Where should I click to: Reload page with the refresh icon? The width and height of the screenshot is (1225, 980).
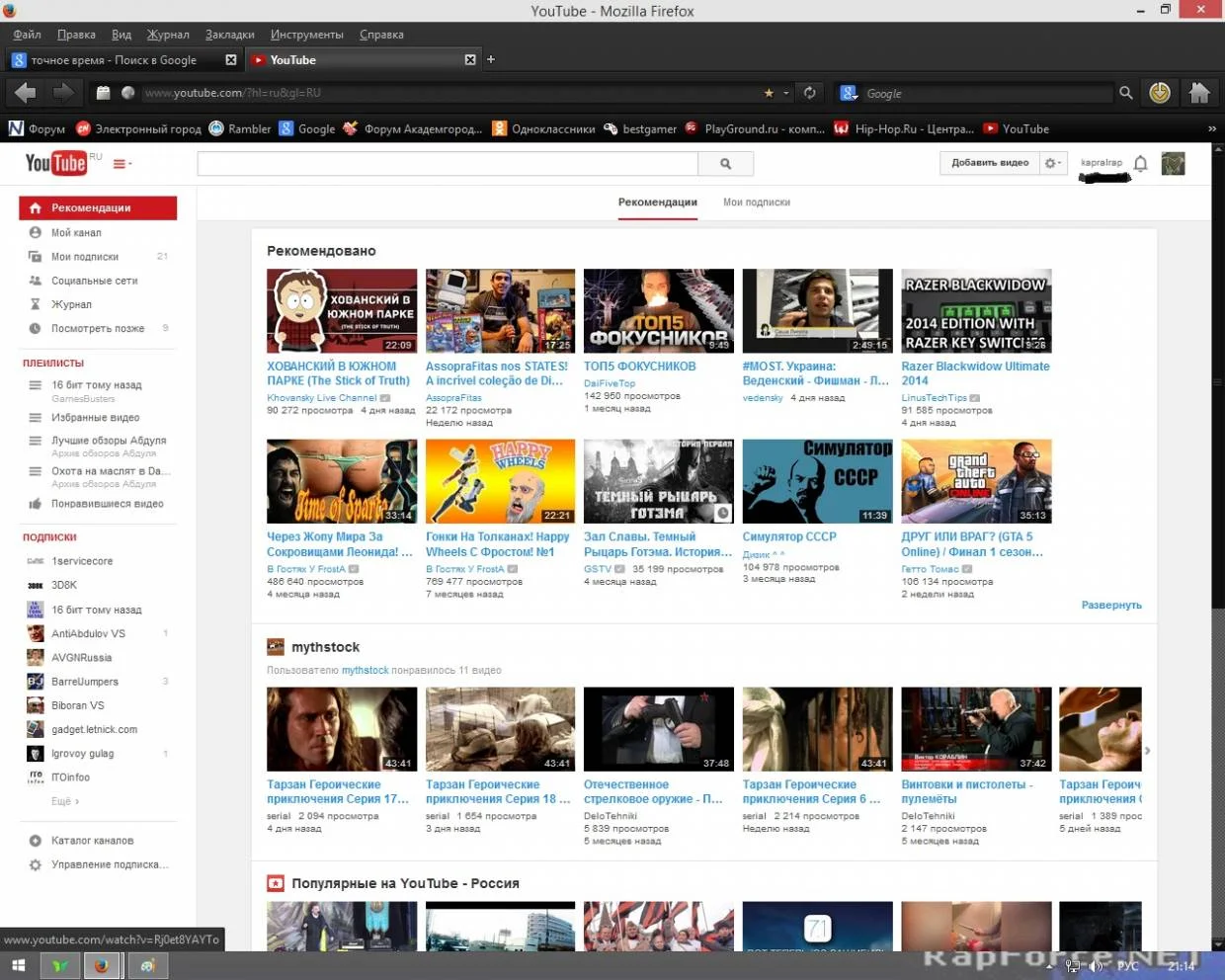pos(810,93)
